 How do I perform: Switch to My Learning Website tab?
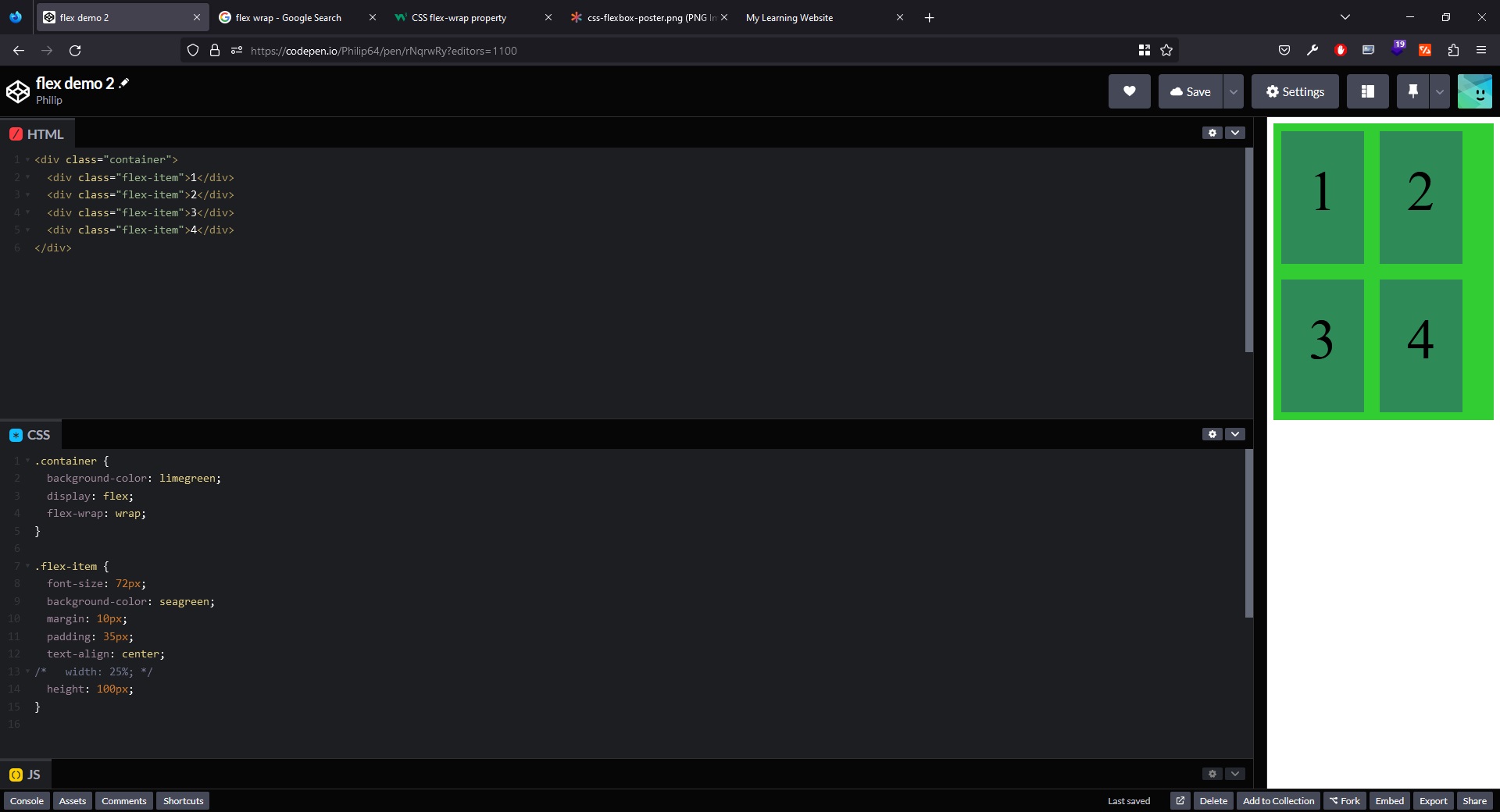[x=824, y=17]
